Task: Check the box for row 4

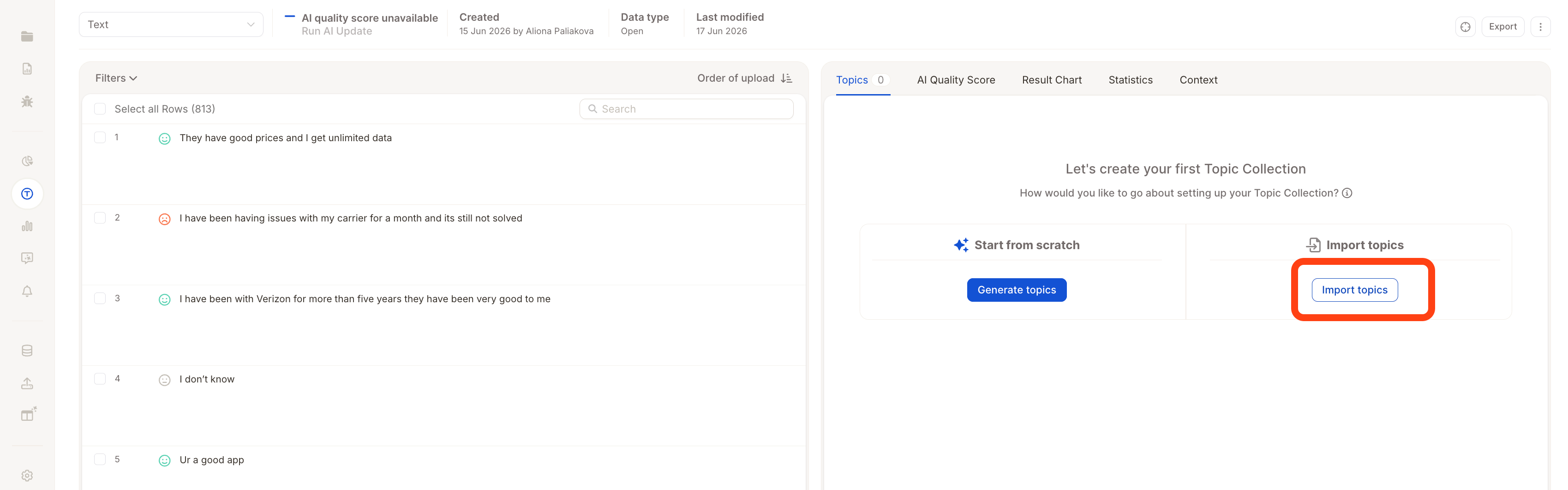Action: click(x=100, y=379)
